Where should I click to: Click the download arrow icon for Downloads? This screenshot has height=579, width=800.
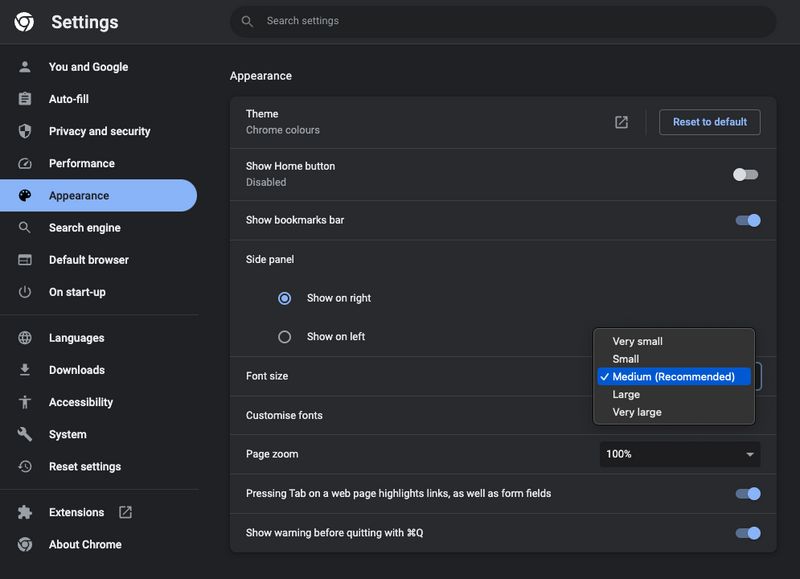point(24,370)
